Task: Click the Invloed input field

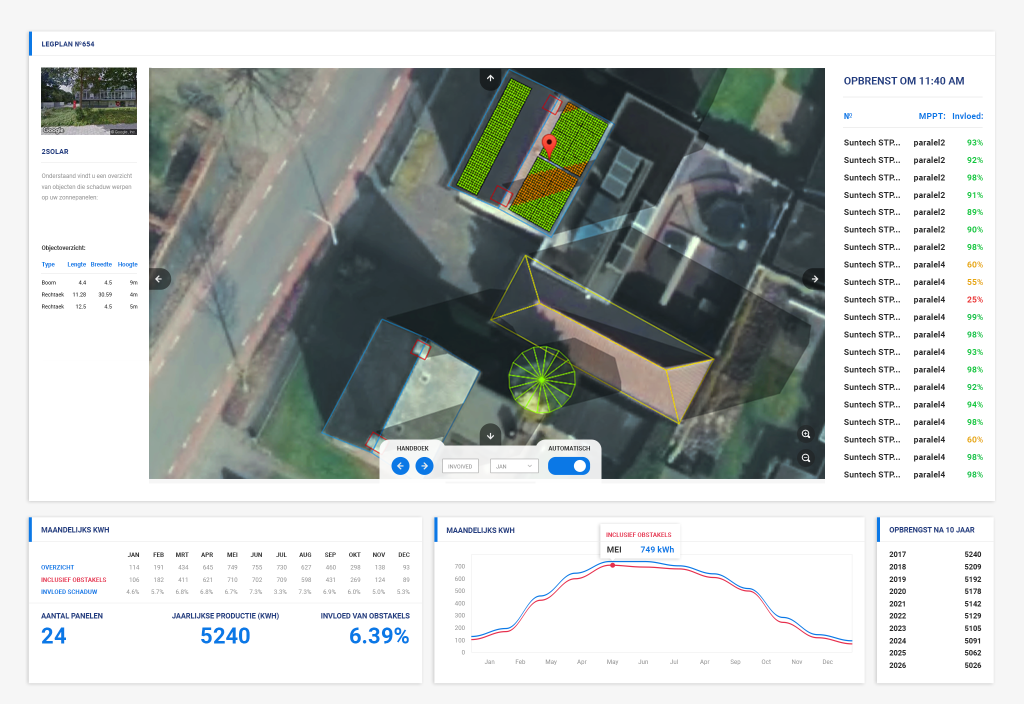Action: [460, 466]
